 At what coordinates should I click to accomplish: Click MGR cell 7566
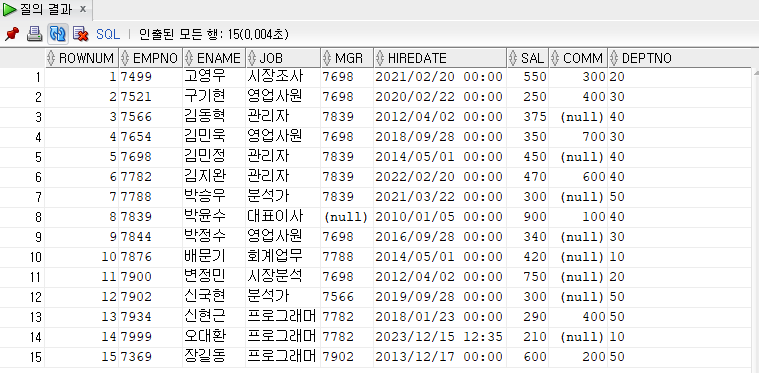point(347,297)
